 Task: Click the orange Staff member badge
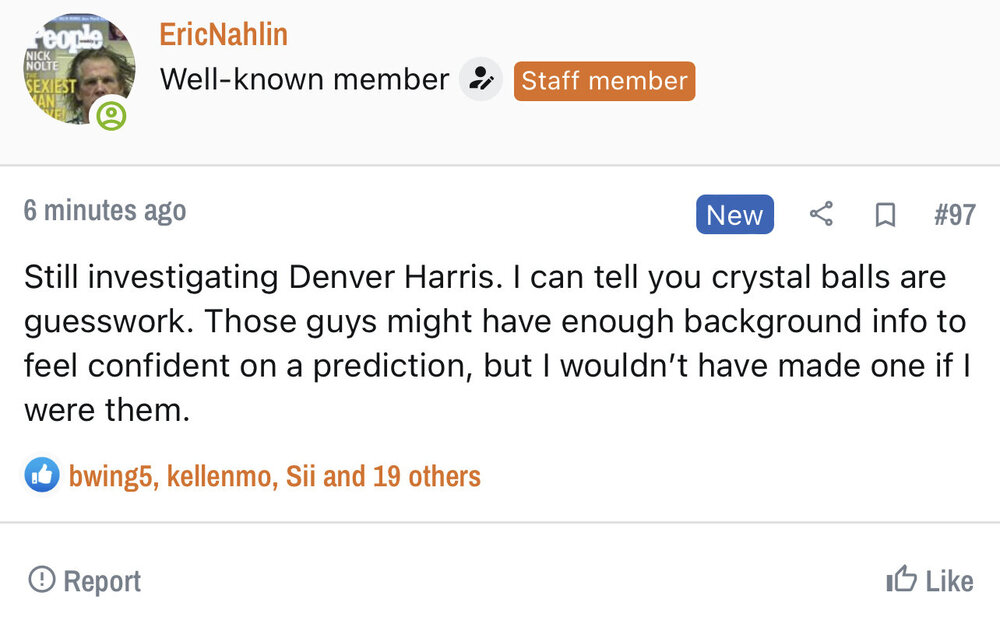(604, 81)
